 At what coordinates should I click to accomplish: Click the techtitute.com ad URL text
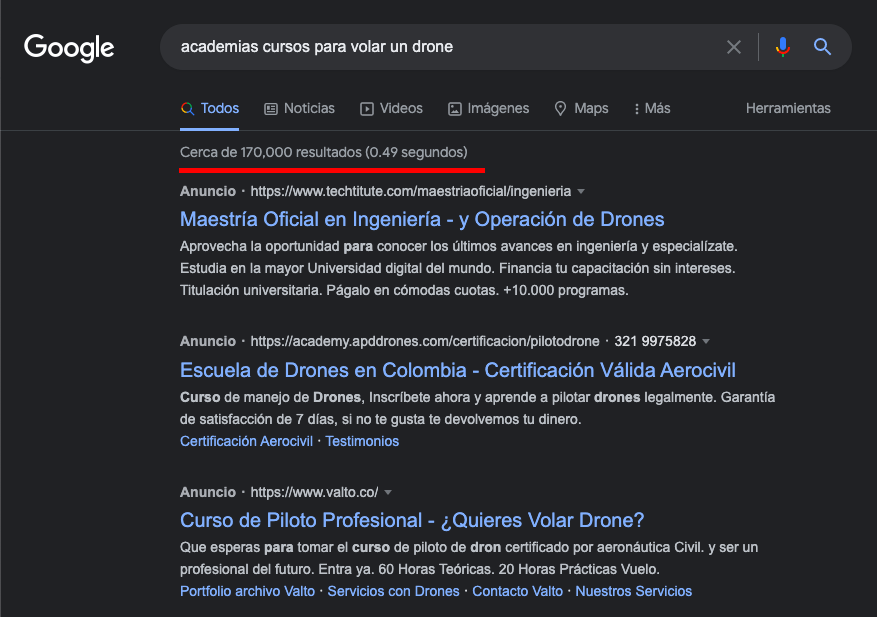pyautogui.click(x=411, y=191)
